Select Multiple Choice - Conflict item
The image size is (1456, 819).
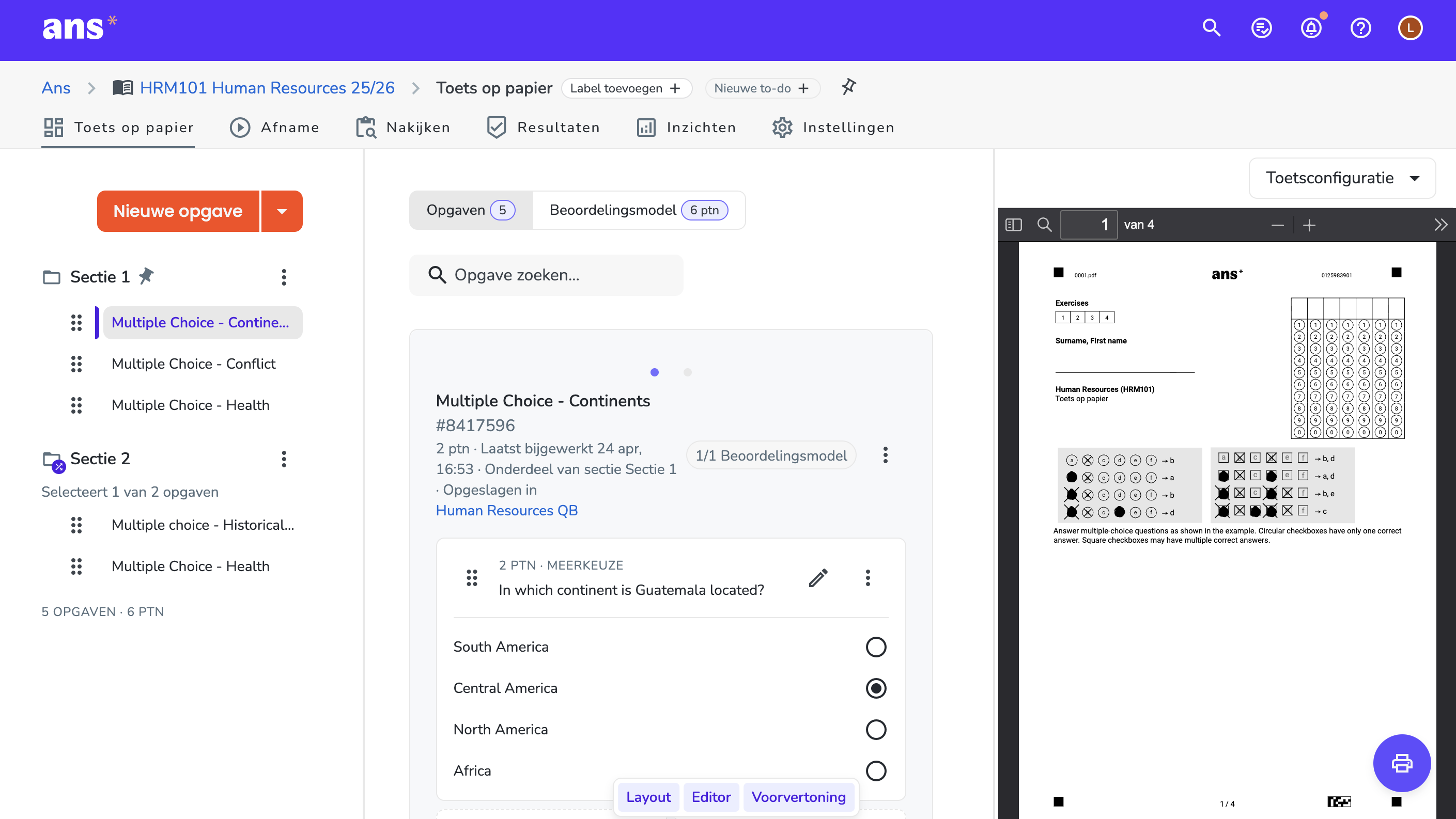point(193,364)
